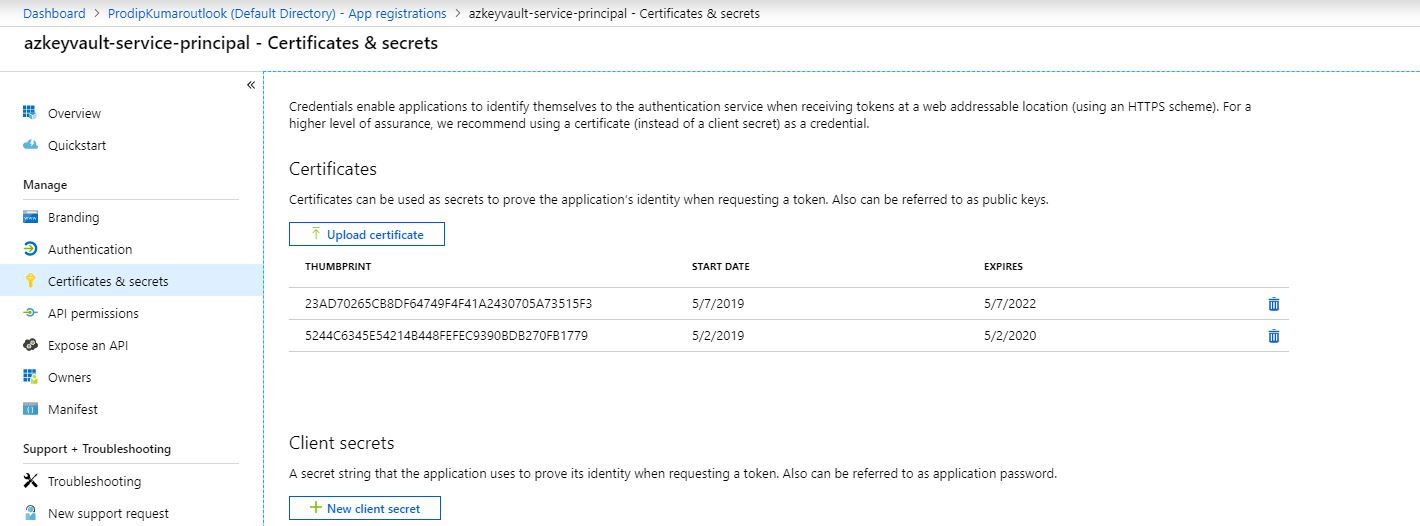Viewport: 1420px width, 526px height.
Task: Delete certificate expiring 5/7/2022
Action: point(1273,304)
